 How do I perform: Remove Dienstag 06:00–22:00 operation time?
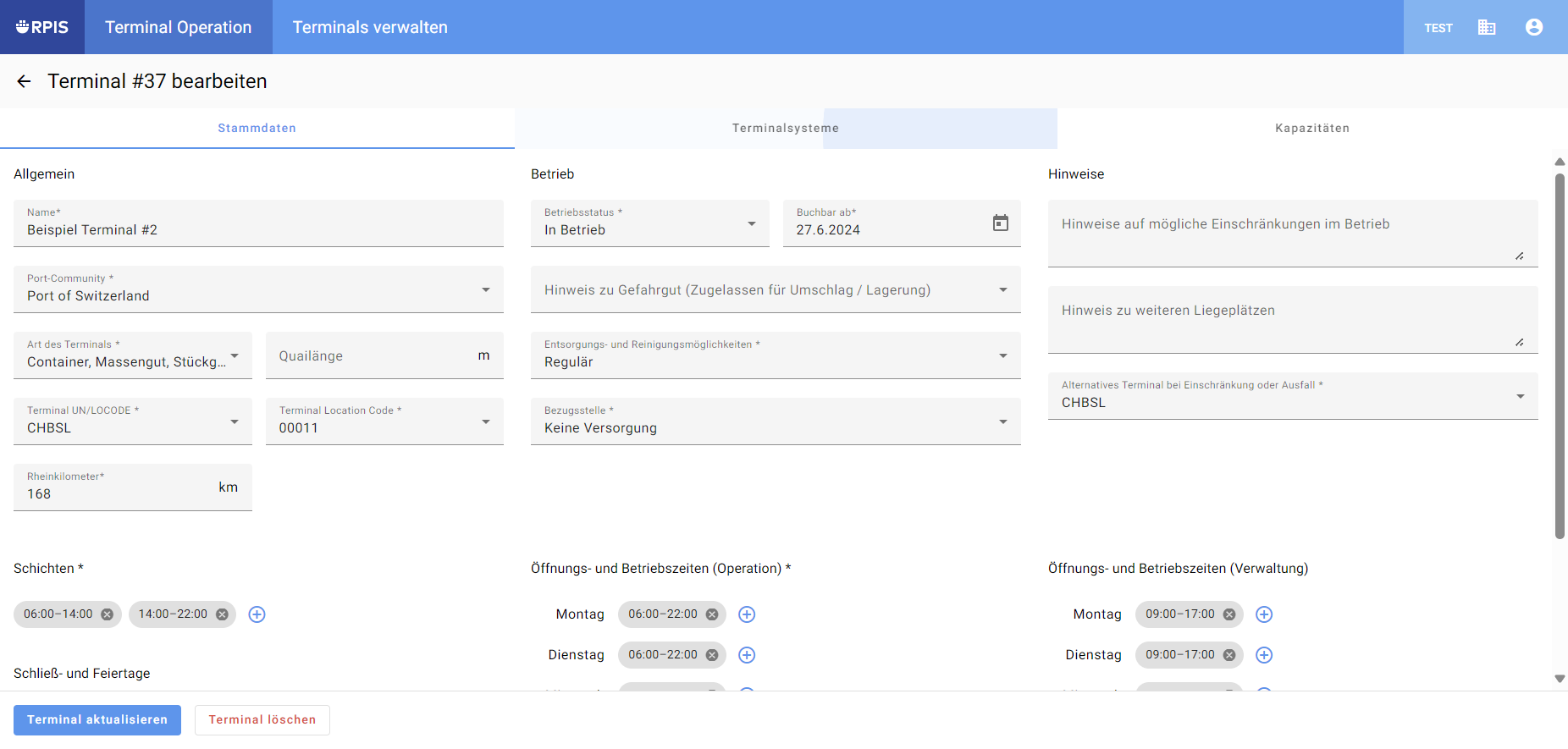point(712,655)
